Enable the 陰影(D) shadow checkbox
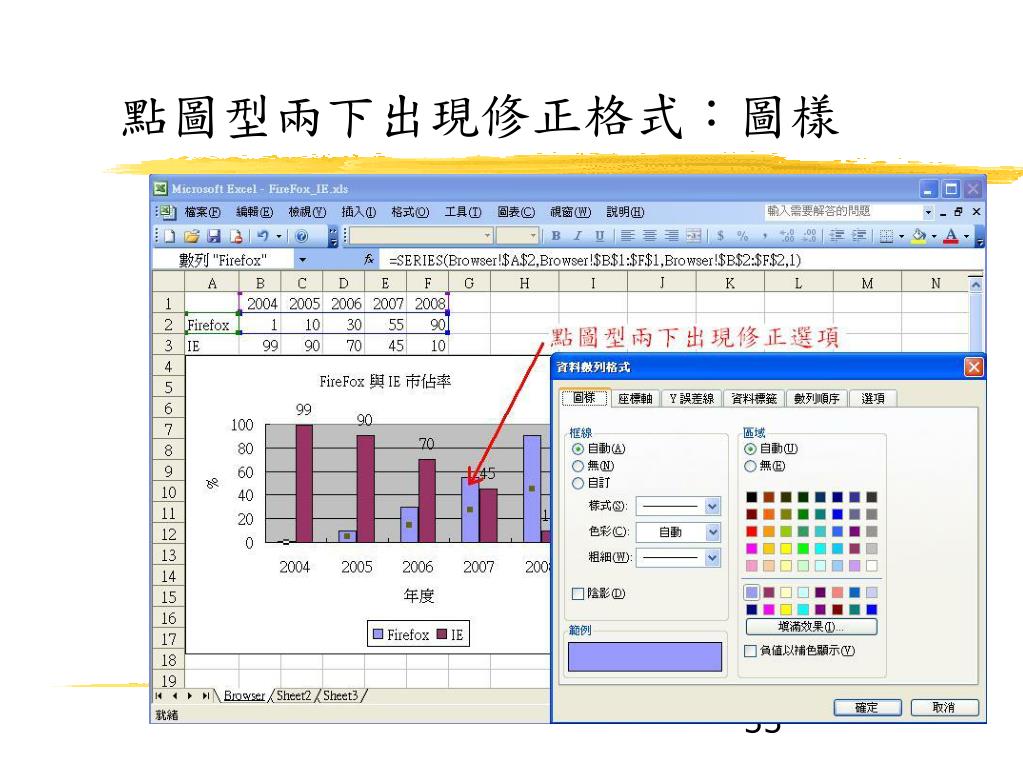 point(577,594)
